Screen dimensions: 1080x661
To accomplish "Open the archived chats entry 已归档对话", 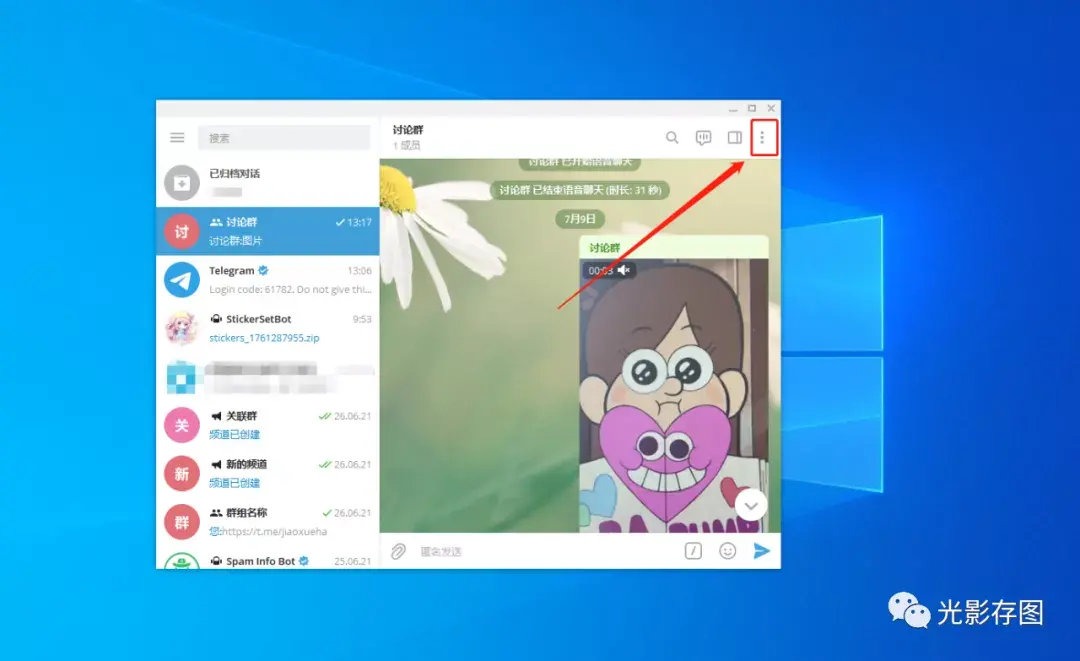I will tap(267, 182).
